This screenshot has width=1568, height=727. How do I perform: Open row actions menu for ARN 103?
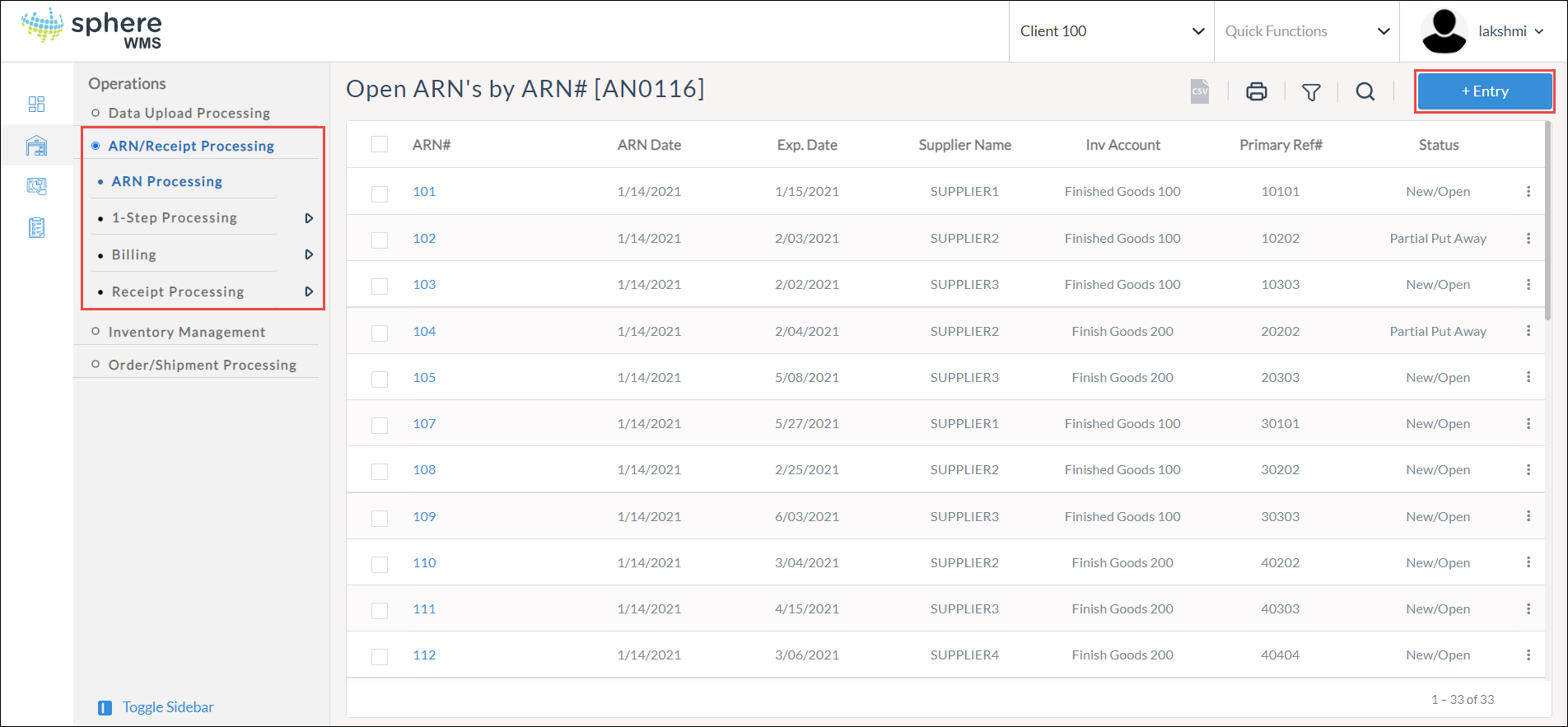pyautogui.click(x=1528, y=284)
